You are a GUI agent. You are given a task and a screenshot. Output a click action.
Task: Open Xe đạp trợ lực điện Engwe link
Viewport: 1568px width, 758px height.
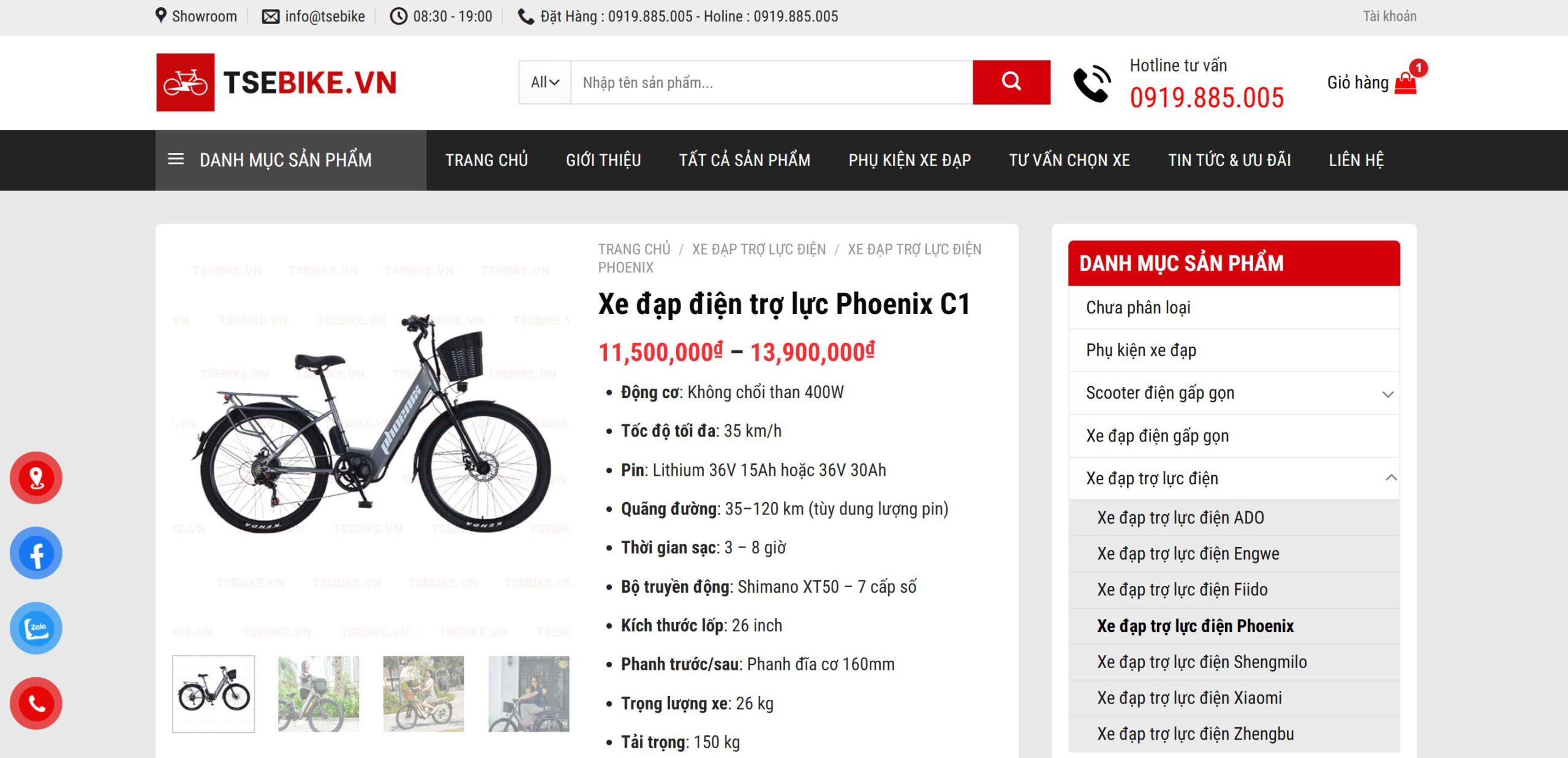pos(1188,553)
